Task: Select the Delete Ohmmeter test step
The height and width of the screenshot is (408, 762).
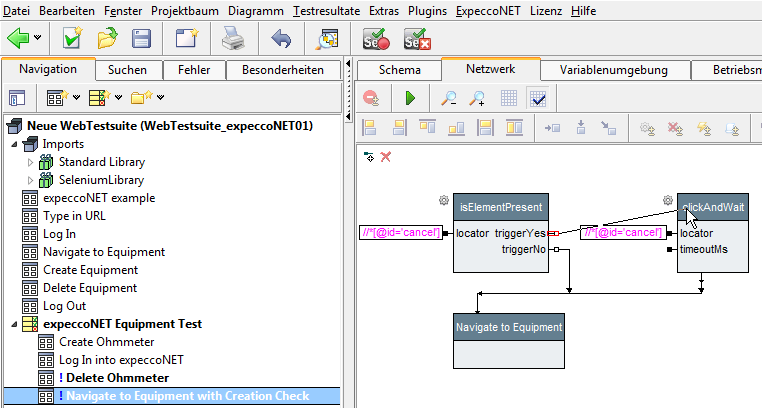Action: click(113, 378)
